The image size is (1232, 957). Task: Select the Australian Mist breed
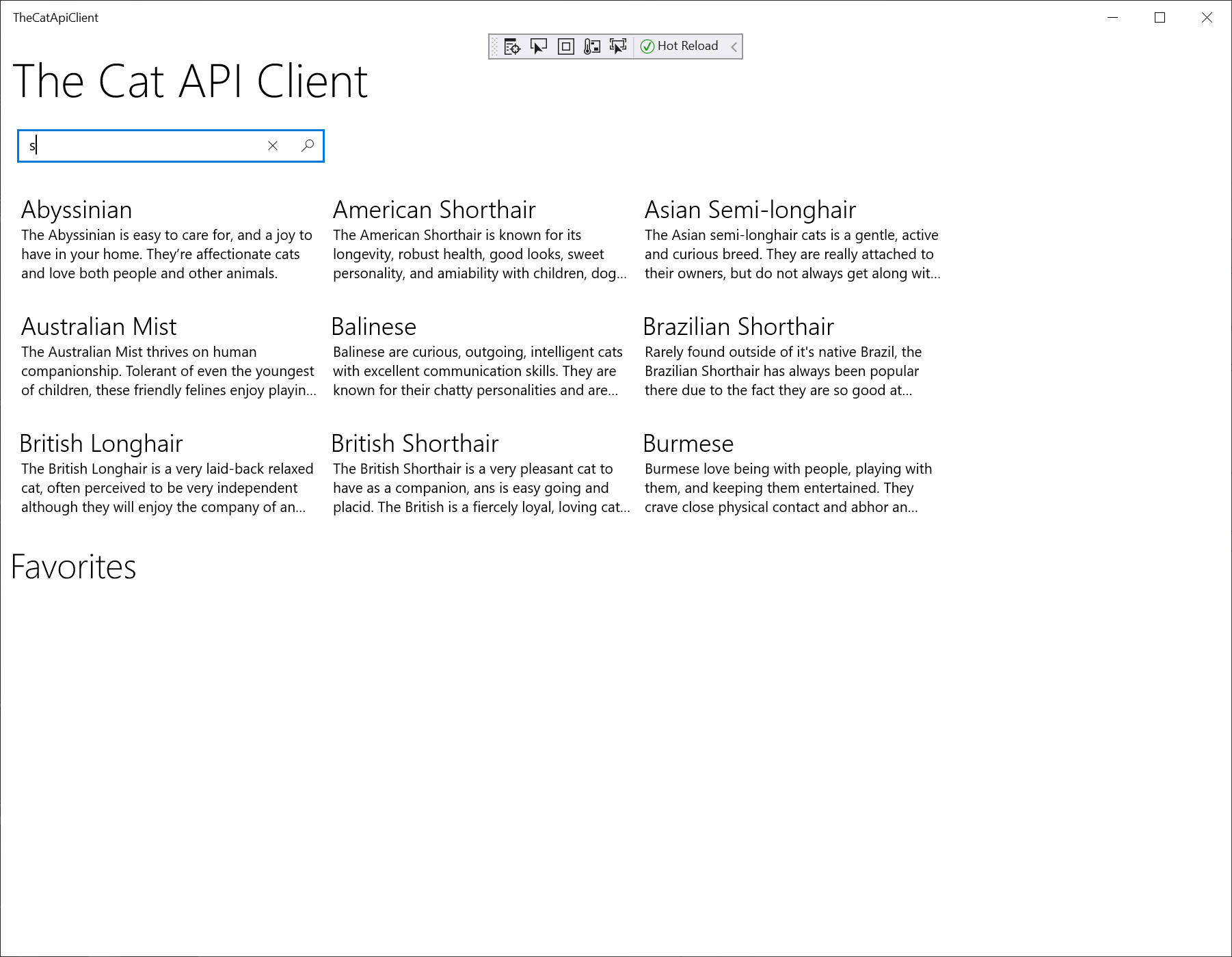click(x=98, y=326)
